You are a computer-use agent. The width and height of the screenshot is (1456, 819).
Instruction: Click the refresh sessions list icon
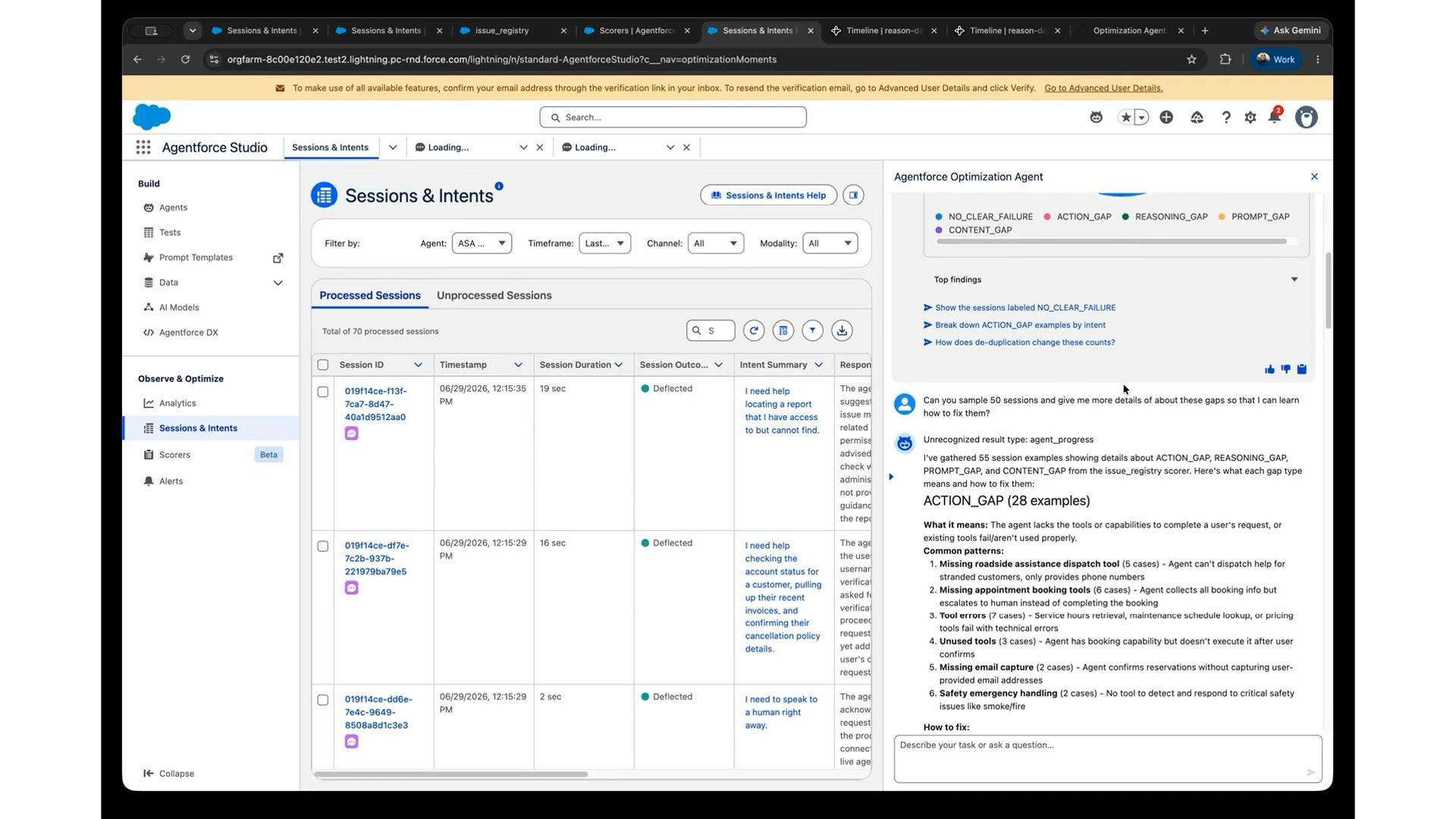[x=753, y=331]
